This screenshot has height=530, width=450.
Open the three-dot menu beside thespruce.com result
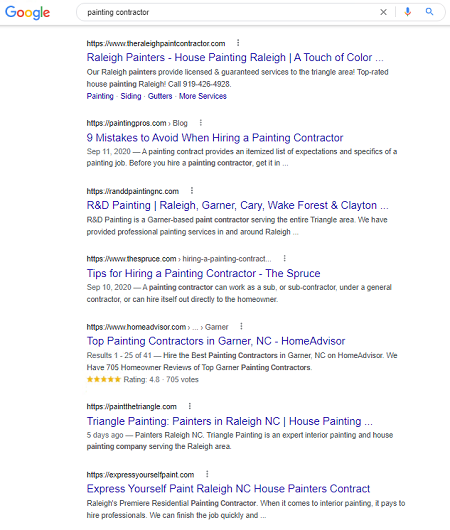[285, 259]
